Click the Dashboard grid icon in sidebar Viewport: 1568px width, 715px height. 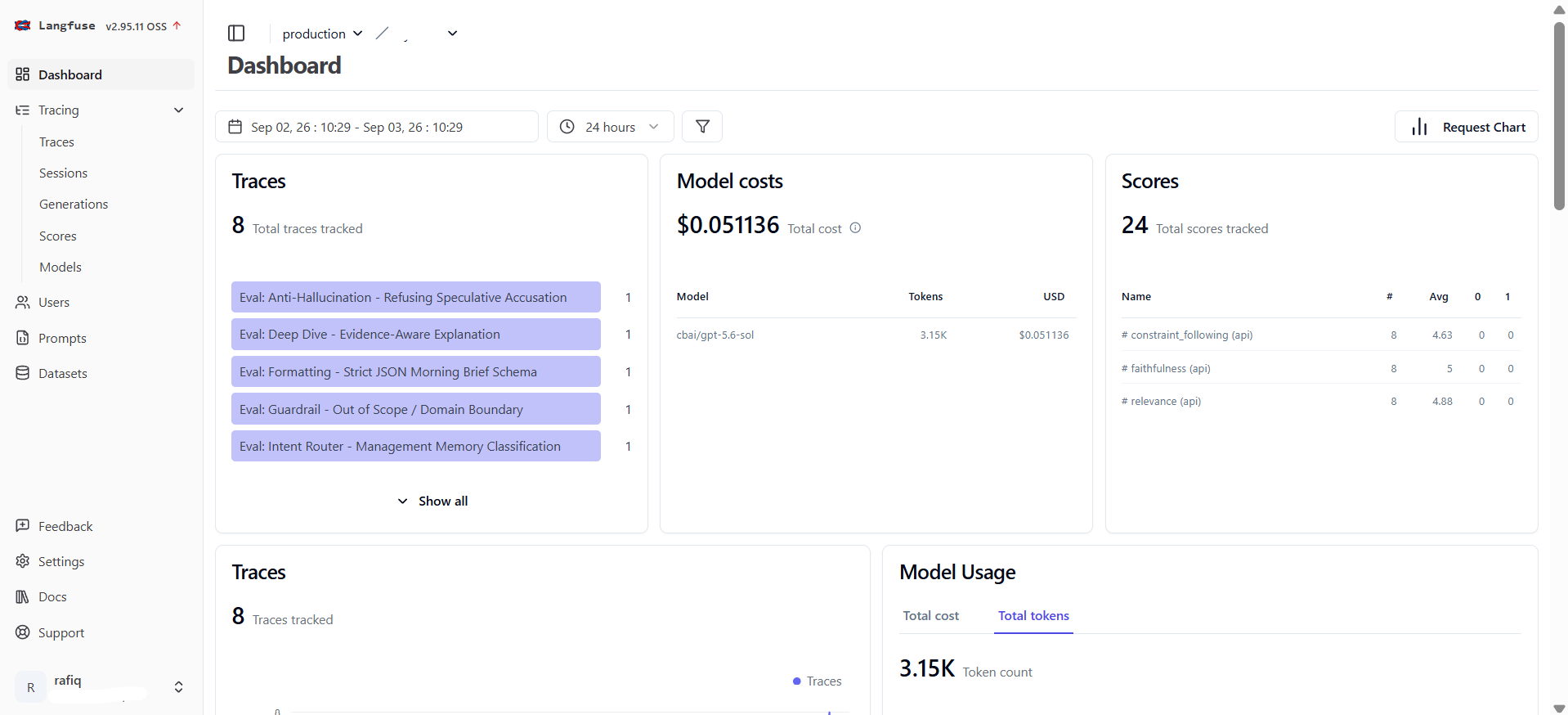click(x=23, y=74)
